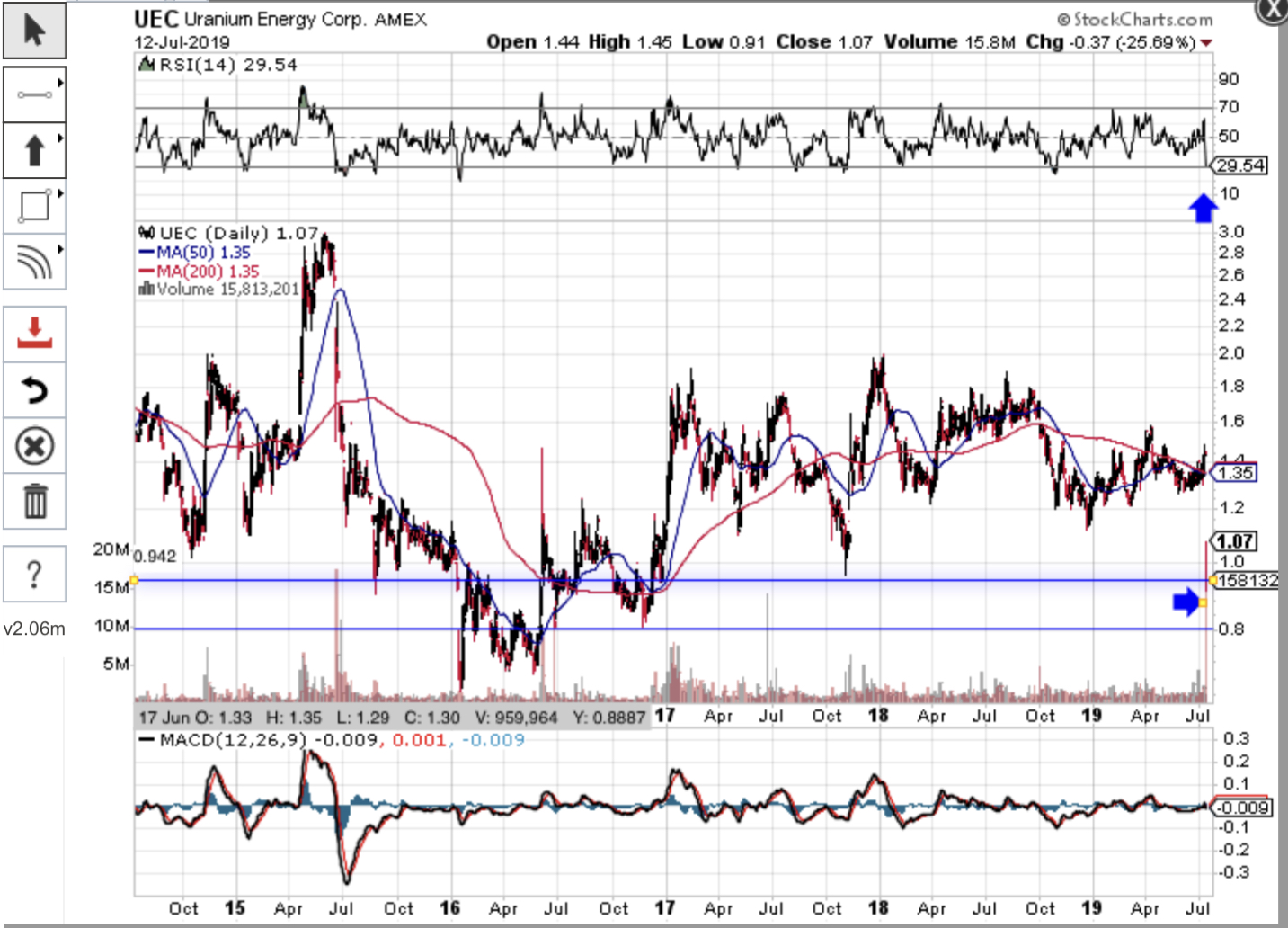Image resolution: width=1288 pixels, height=928 pixels.
Task: Click the MACD(12,26,9) indicator label
Action: coord(232,740)
